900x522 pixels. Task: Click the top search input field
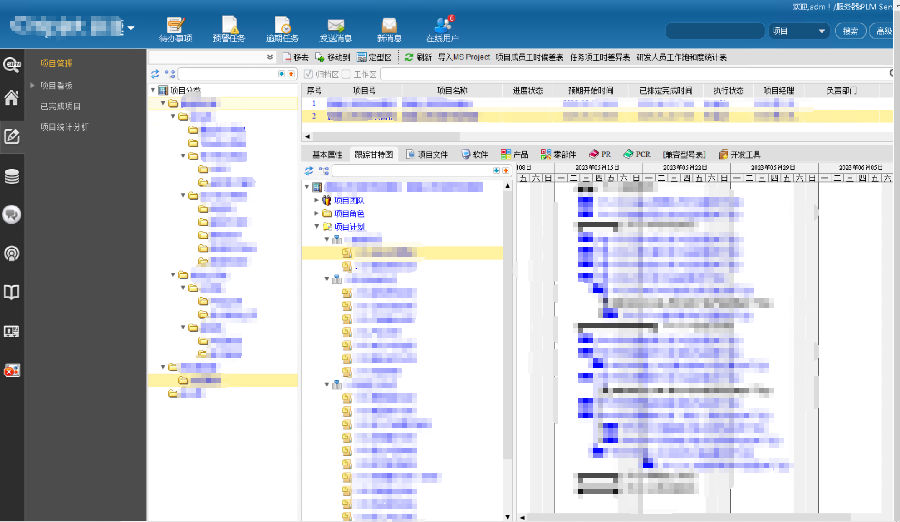click(x=713, y=31)
